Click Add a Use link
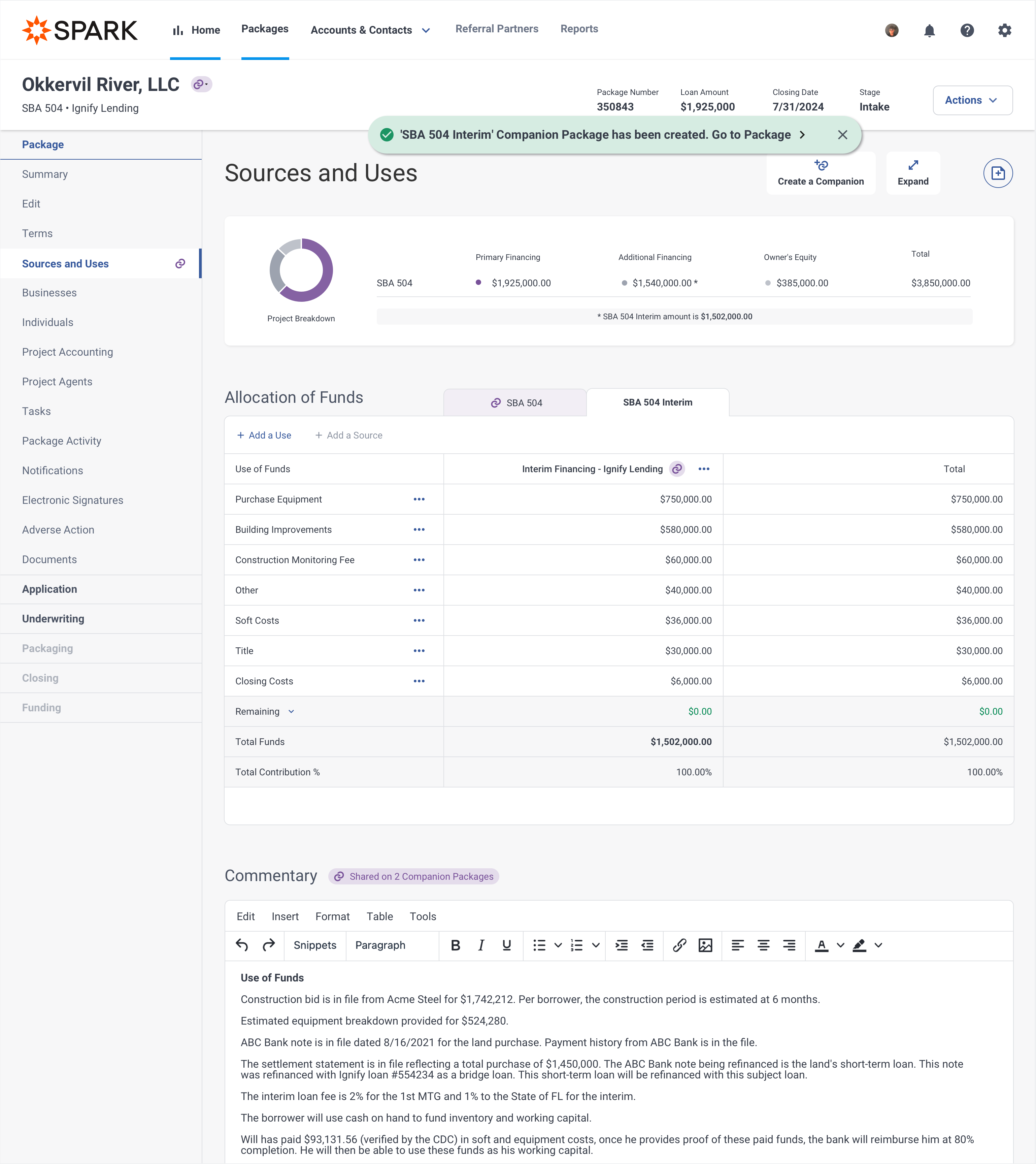The width and height of the screenshot is (1036, 1164). (264, 435)
